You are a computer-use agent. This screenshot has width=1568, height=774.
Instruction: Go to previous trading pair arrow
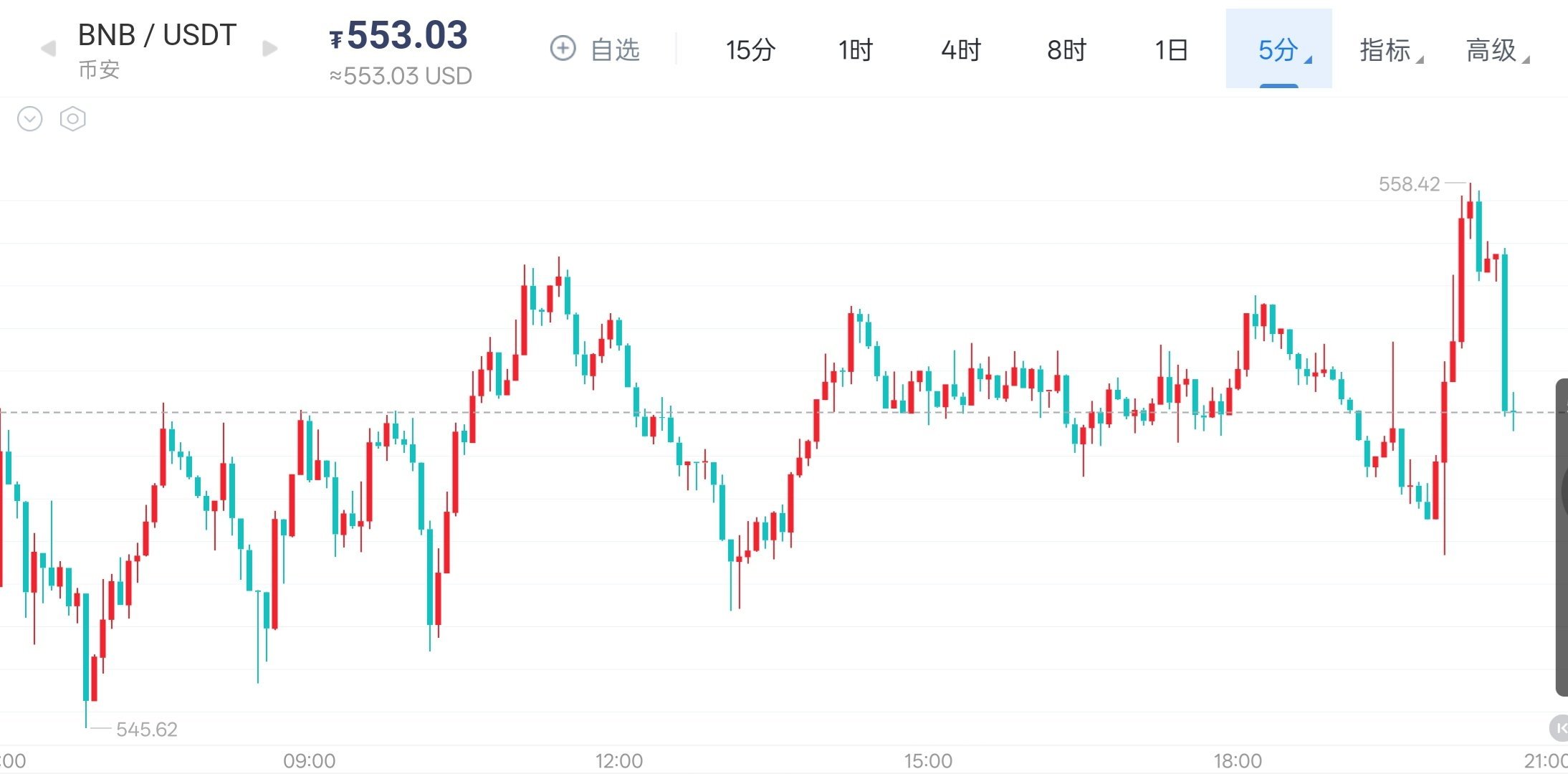48,49
